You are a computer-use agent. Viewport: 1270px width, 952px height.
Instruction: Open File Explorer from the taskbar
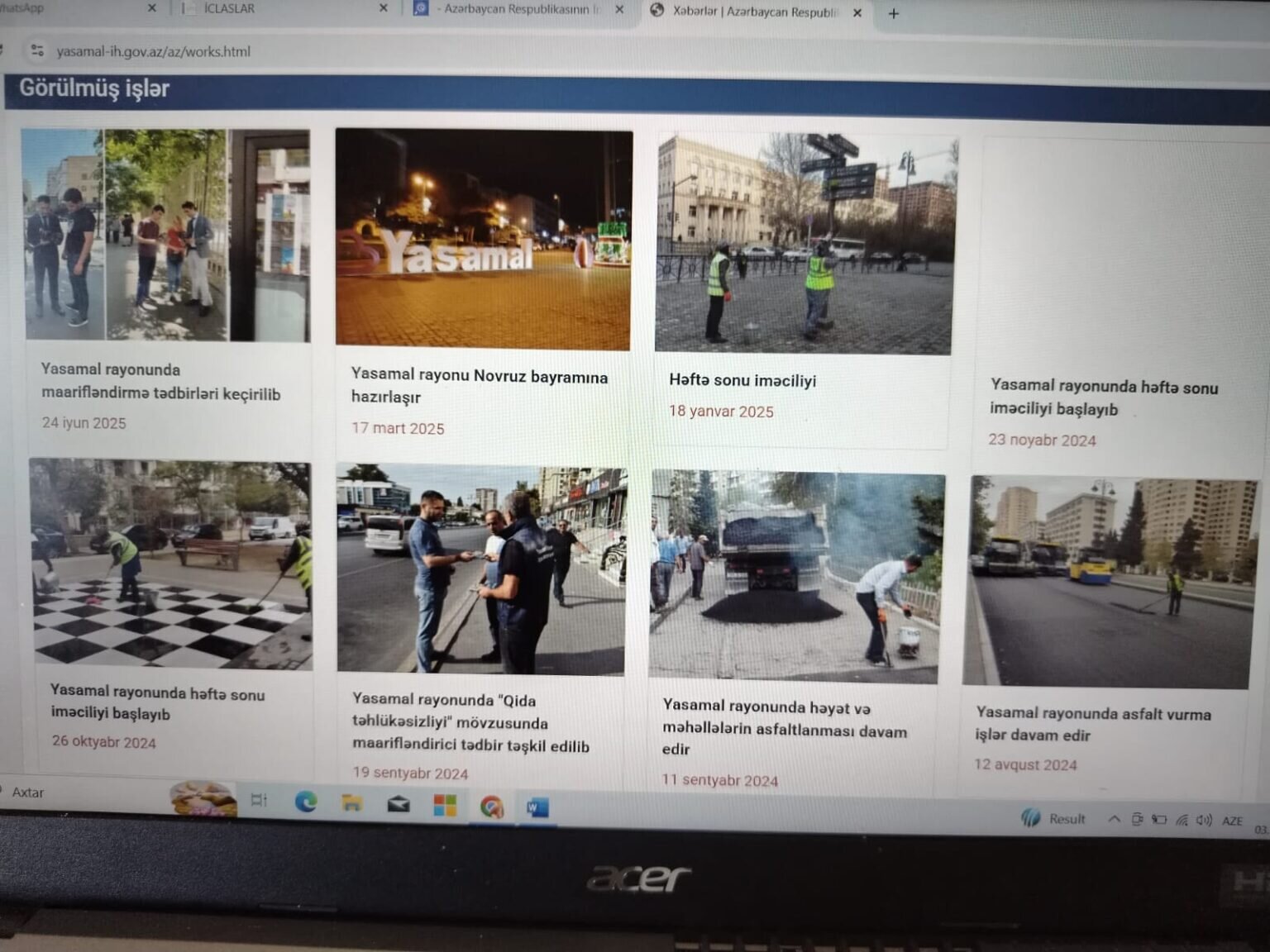352,802
